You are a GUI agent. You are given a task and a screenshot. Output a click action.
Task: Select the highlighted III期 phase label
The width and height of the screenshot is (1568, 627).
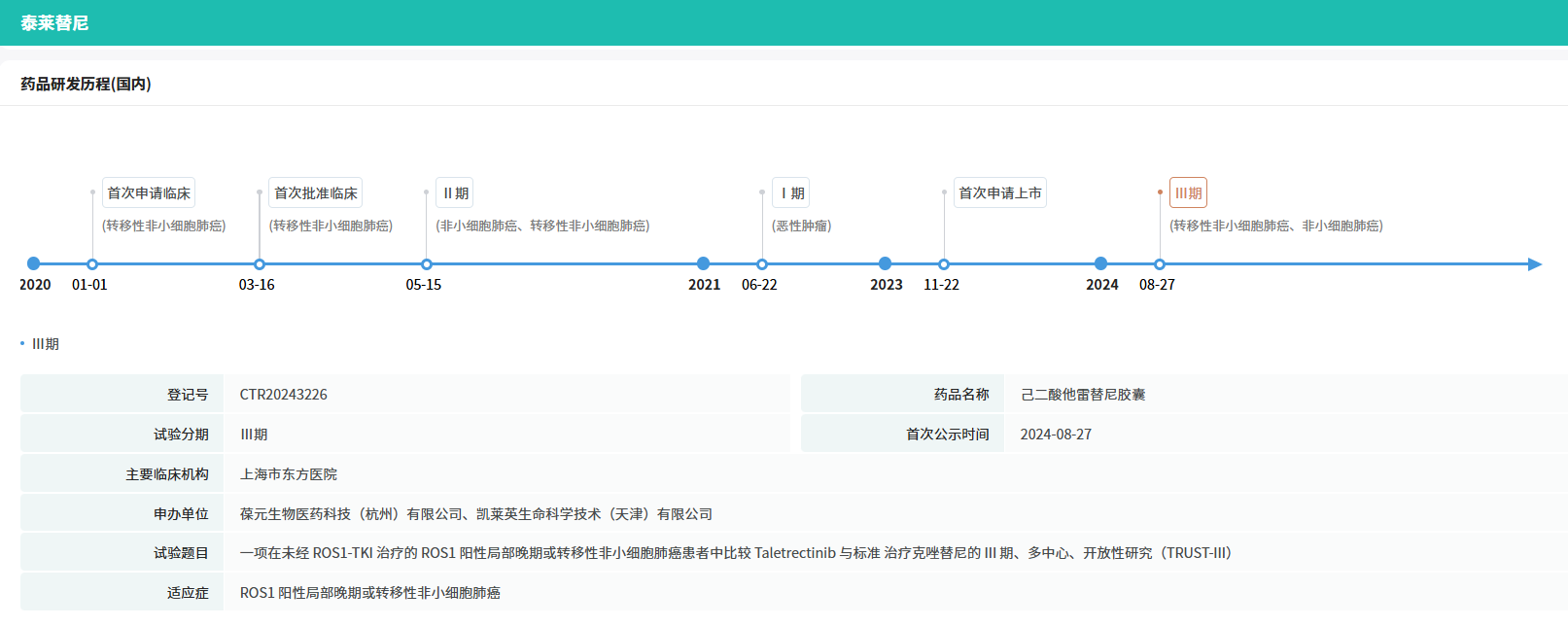tap(1188, 193)
